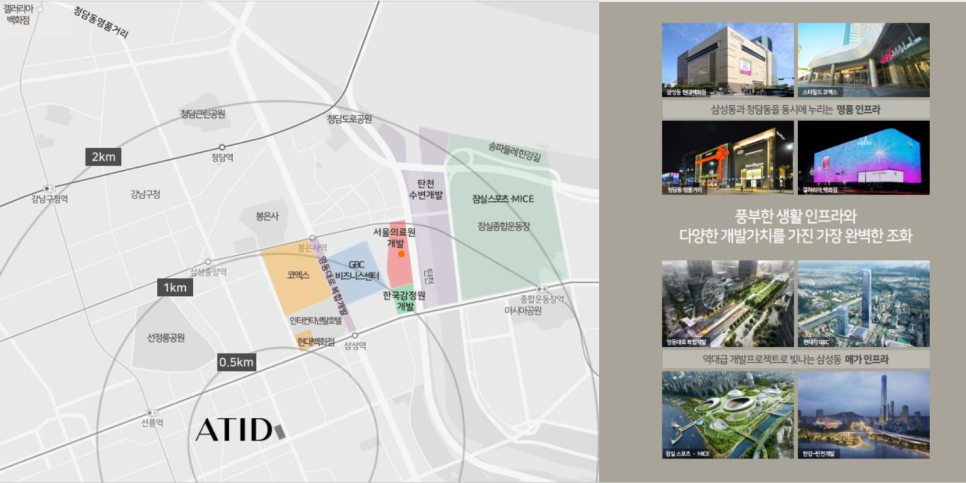
Task: Open the 스타필드 코엑스 photo thumbnail
Action: tap(864, 60)
